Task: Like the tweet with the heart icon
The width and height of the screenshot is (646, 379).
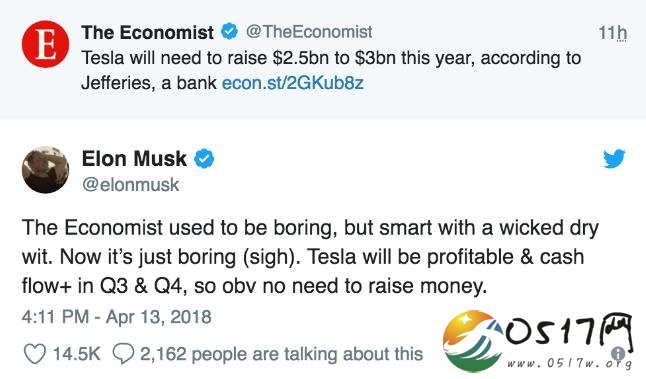Action: (35, 354)
